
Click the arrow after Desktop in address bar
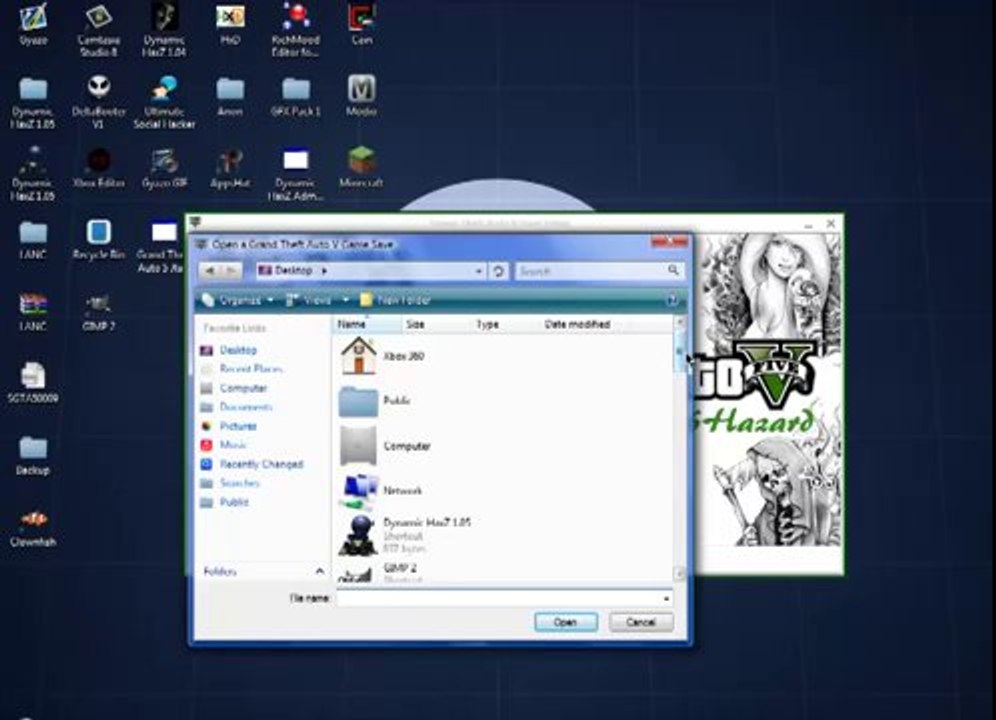pos(325,271)
